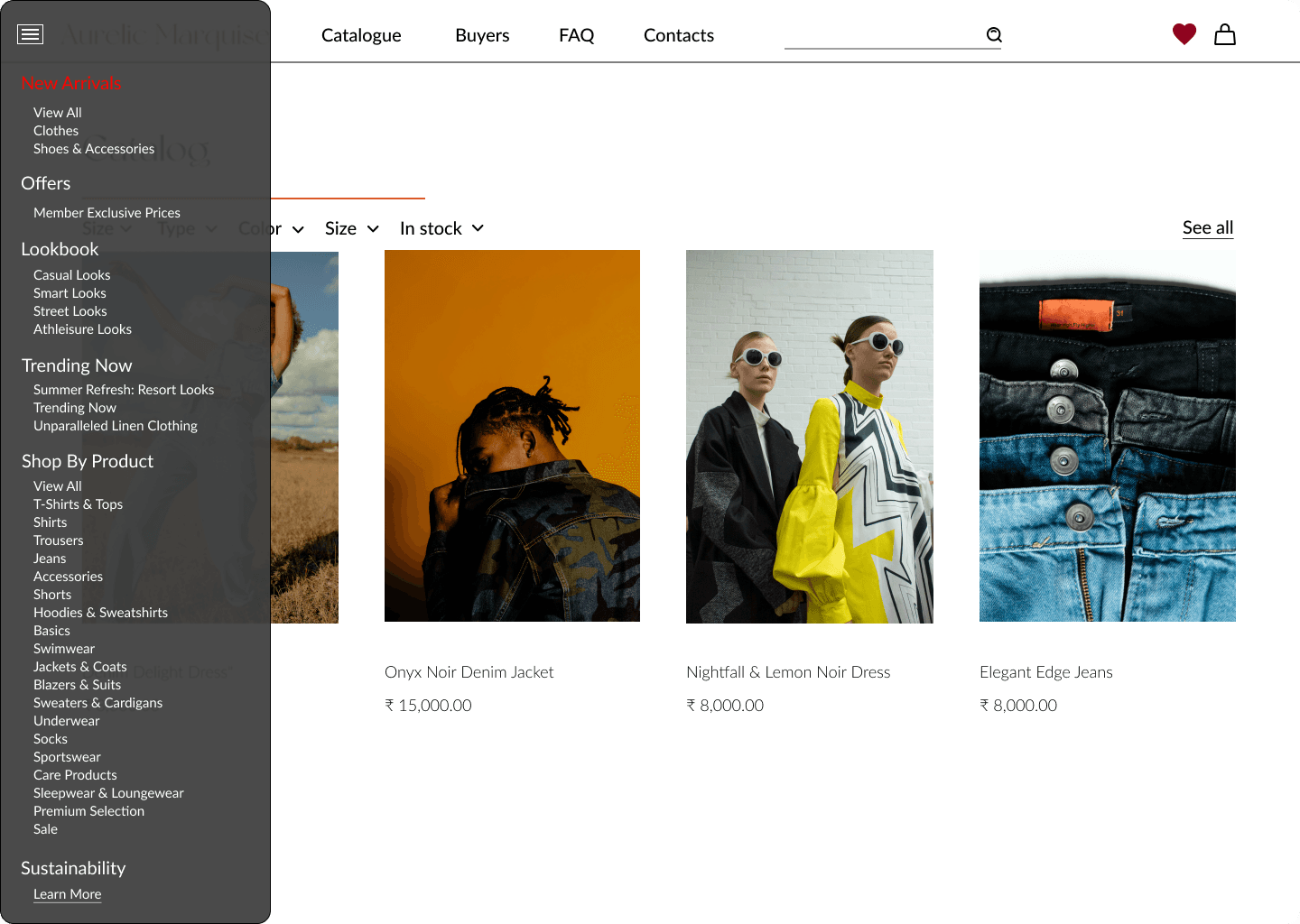
Task: Open Smart Looks
Action: click(70, 293)
